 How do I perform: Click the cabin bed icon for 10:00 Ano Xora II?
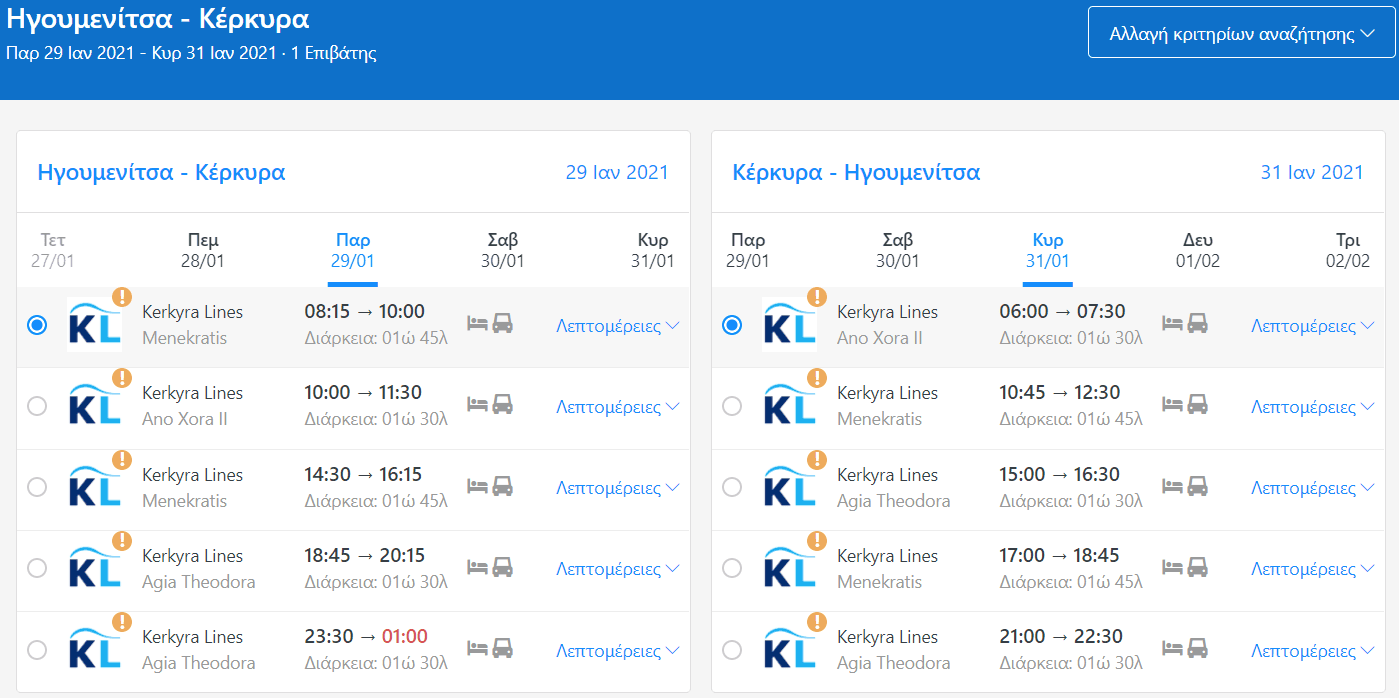pos(478,405)
